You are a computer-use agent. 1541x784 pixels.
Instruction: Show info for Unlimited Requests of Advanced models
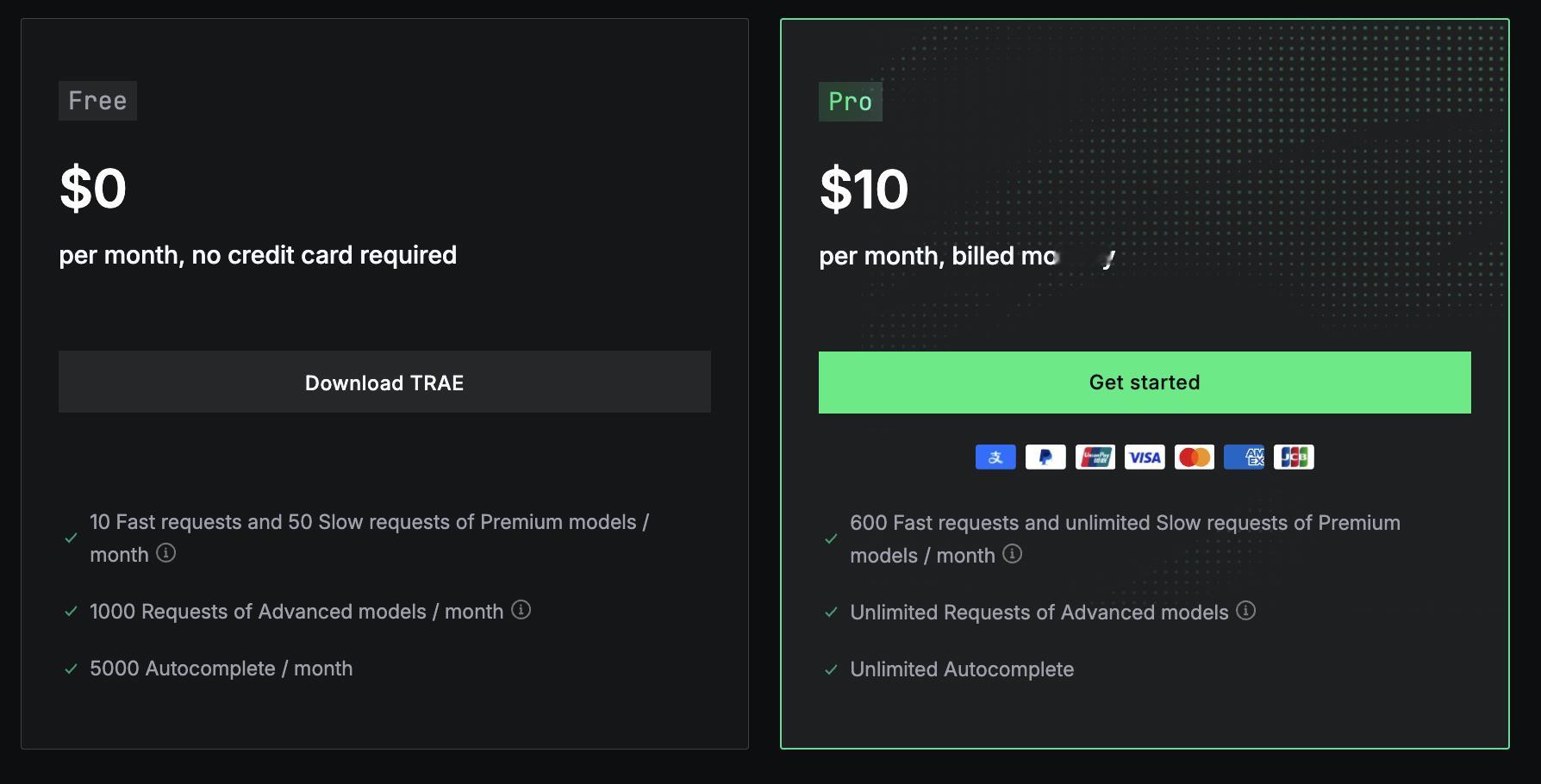1245,611
